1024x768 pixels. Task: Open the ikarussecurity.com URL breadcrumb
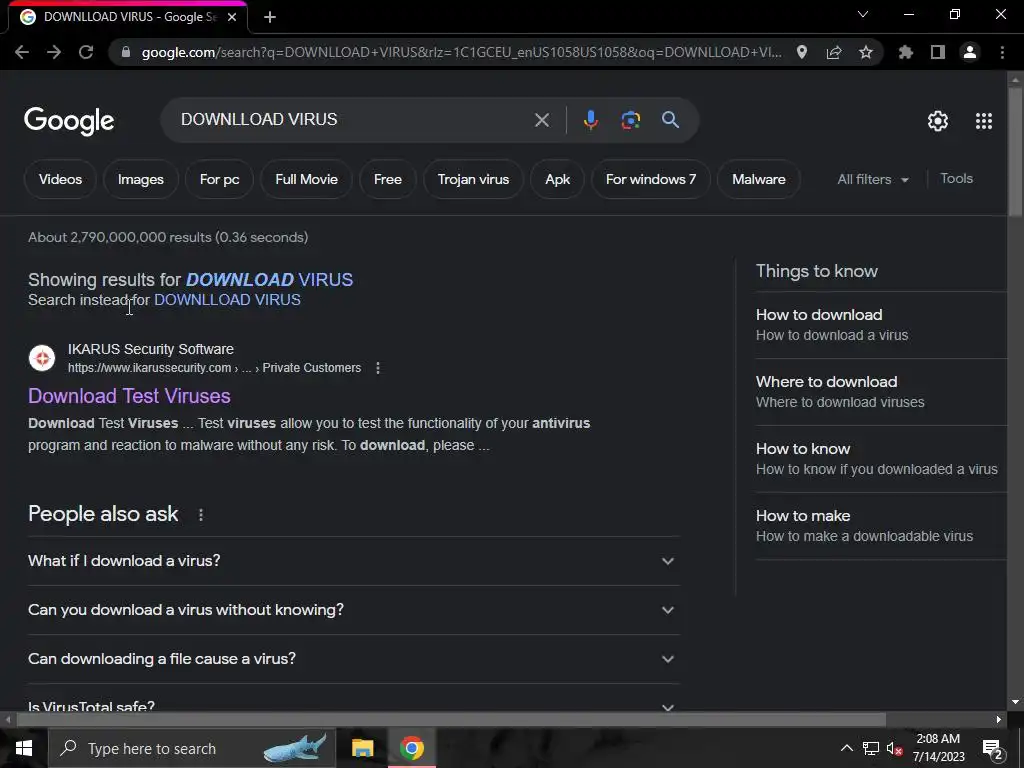pyautogui.click(x=214, y=368)
